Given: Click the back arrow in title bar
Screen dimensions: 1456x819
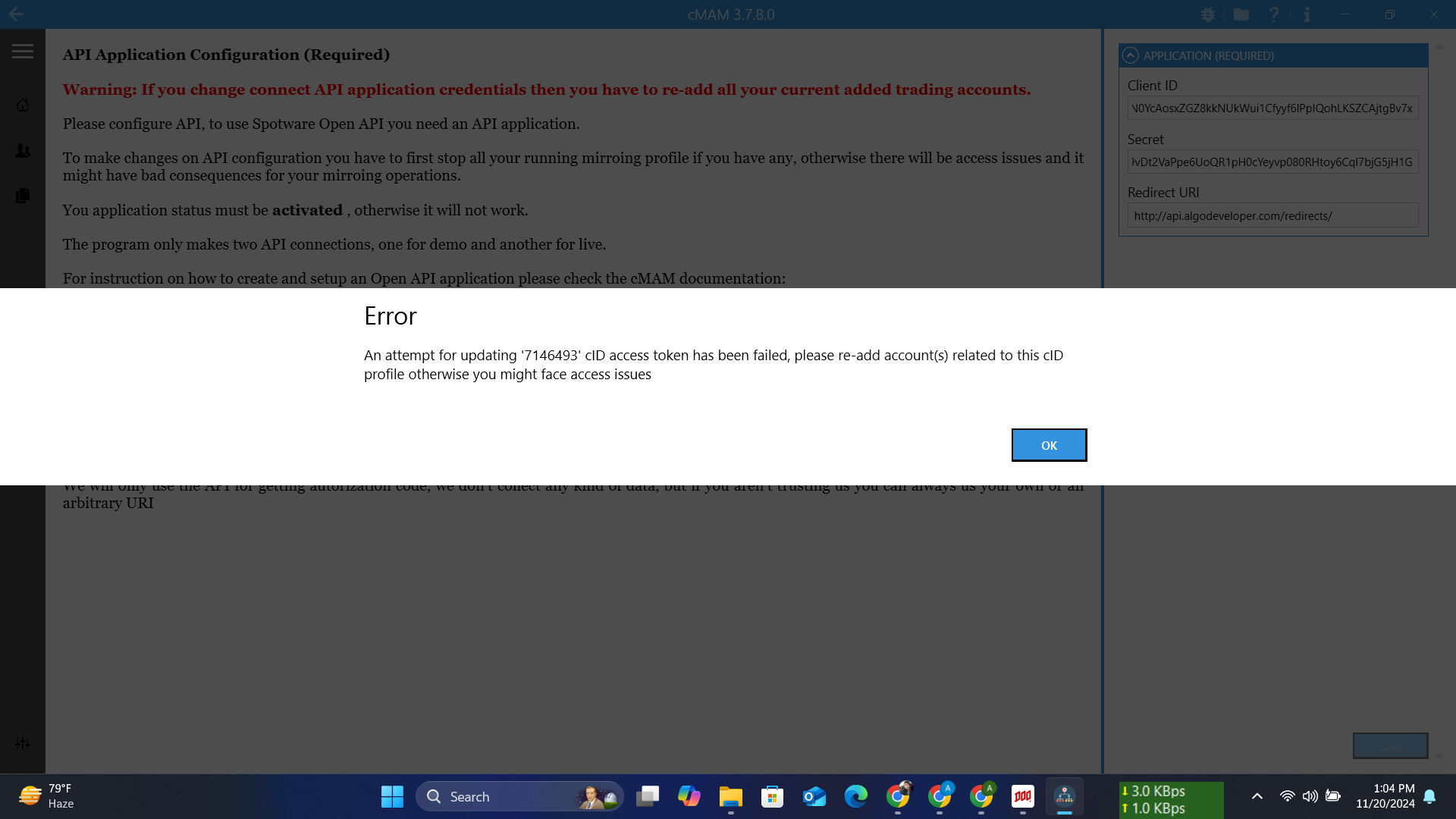Looking at the screenshot, I should [x=16, y=14].
